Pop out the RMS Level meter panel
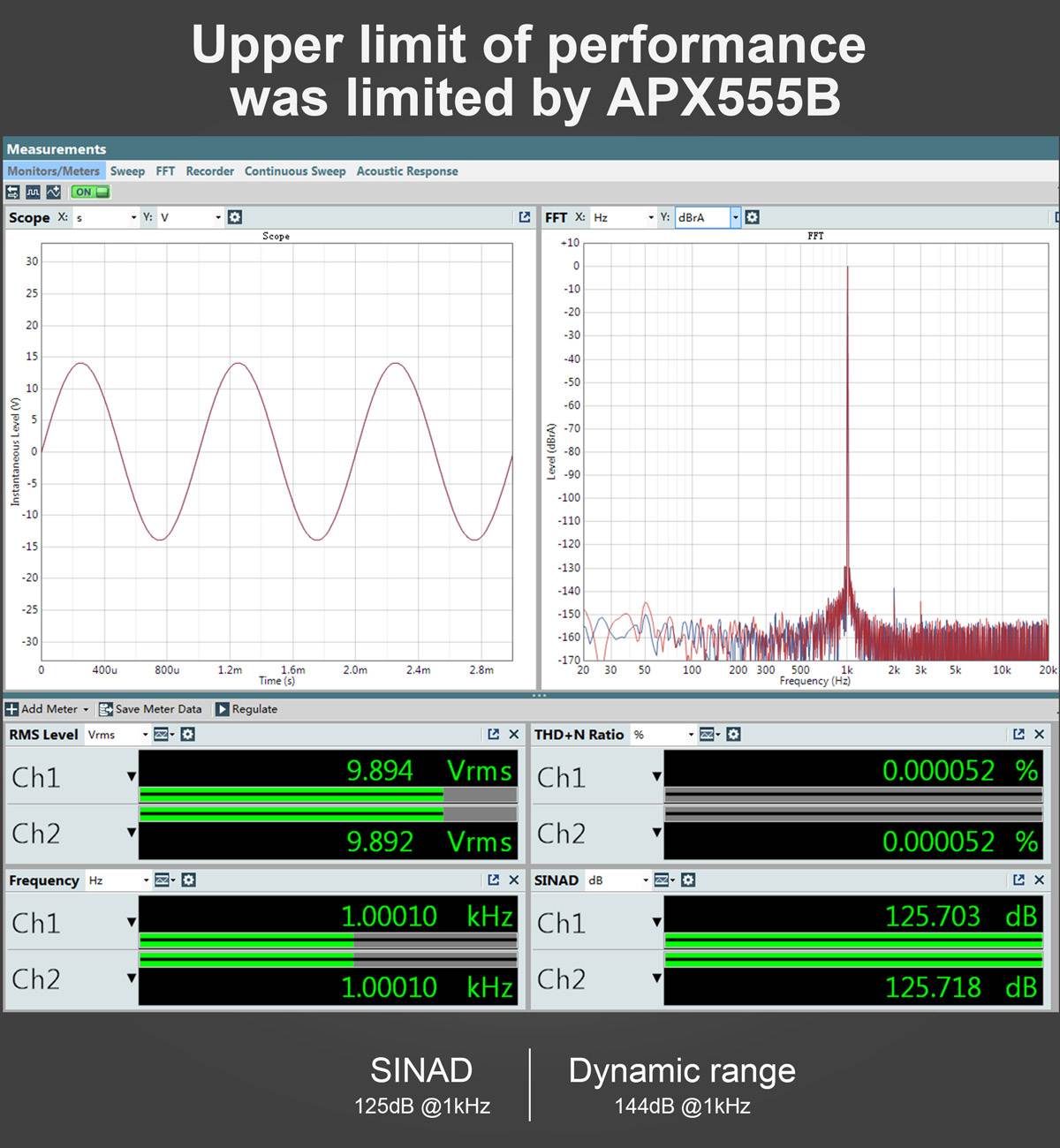 pyautogui.click(x=490, y=734)
